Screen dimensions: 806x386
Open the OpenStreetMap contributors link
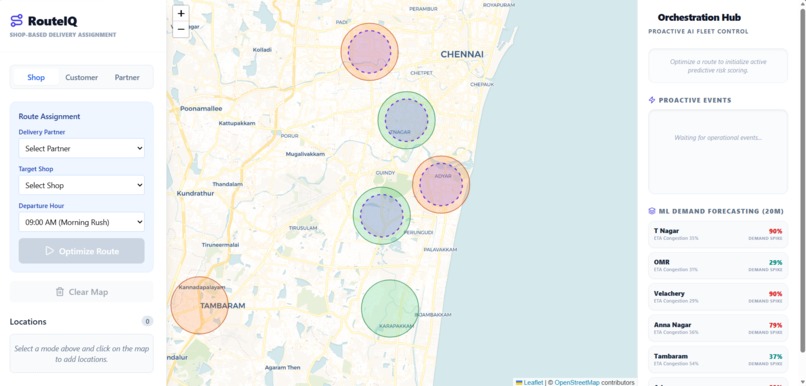pyautogui.click(x=577, y=382)
